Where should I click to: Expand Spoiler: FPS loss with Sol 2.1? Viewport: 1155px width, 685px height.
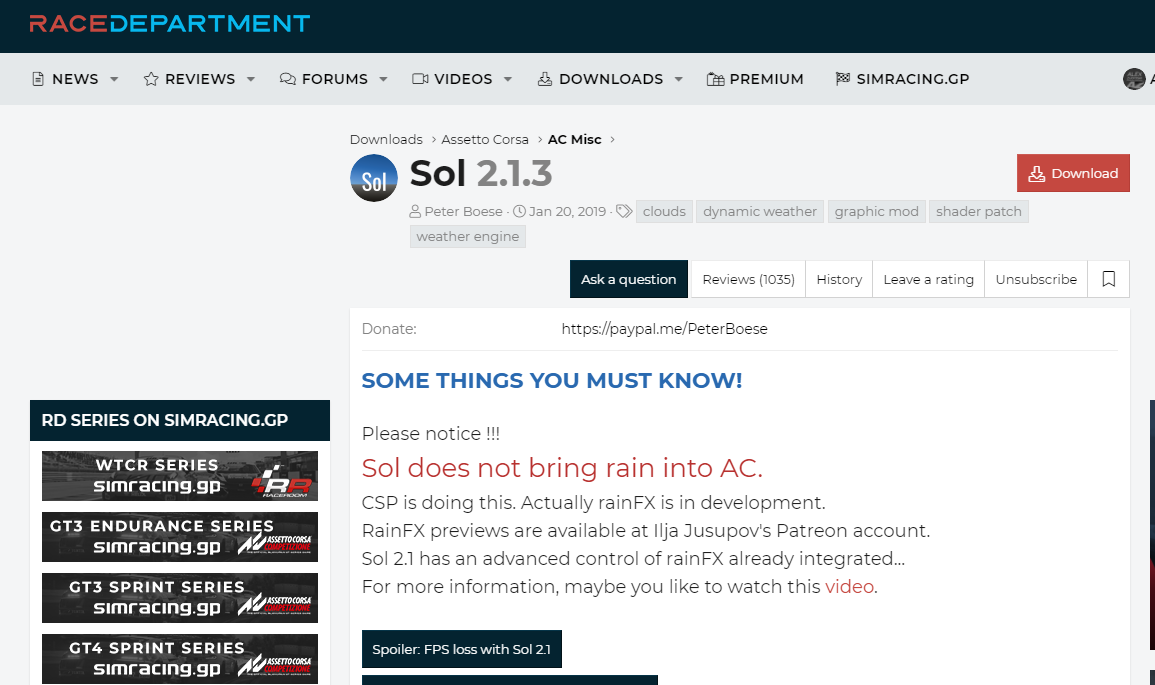coord(462,649)
